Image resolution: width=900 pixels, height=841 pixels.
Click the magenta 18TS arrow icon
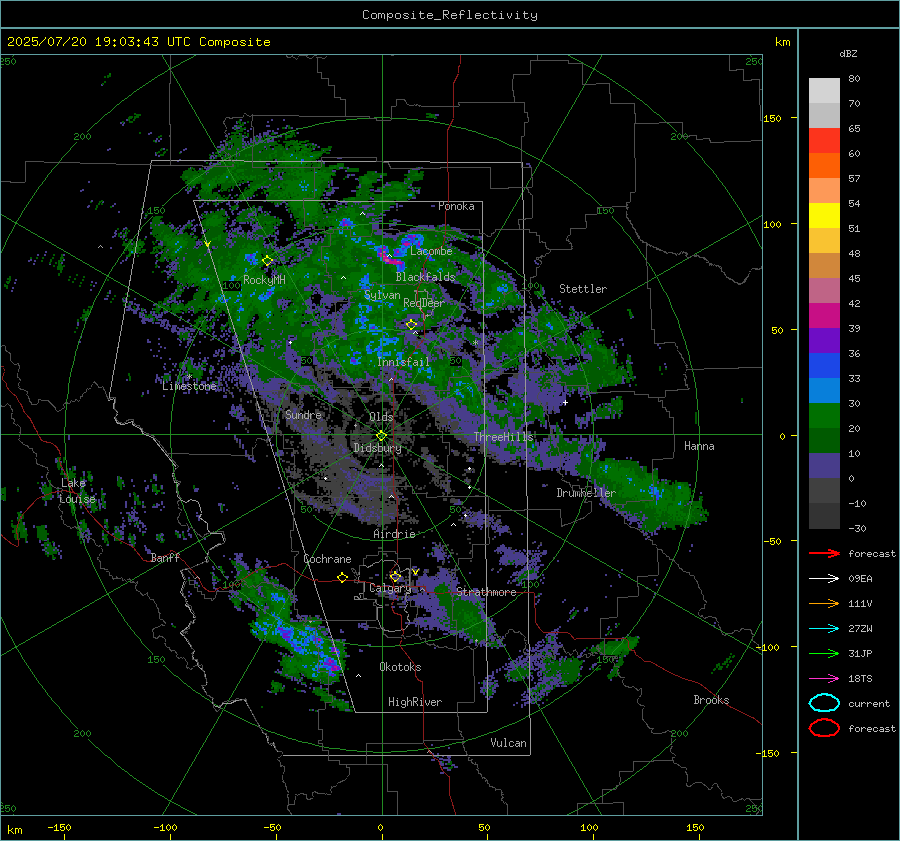click(824, 679)
